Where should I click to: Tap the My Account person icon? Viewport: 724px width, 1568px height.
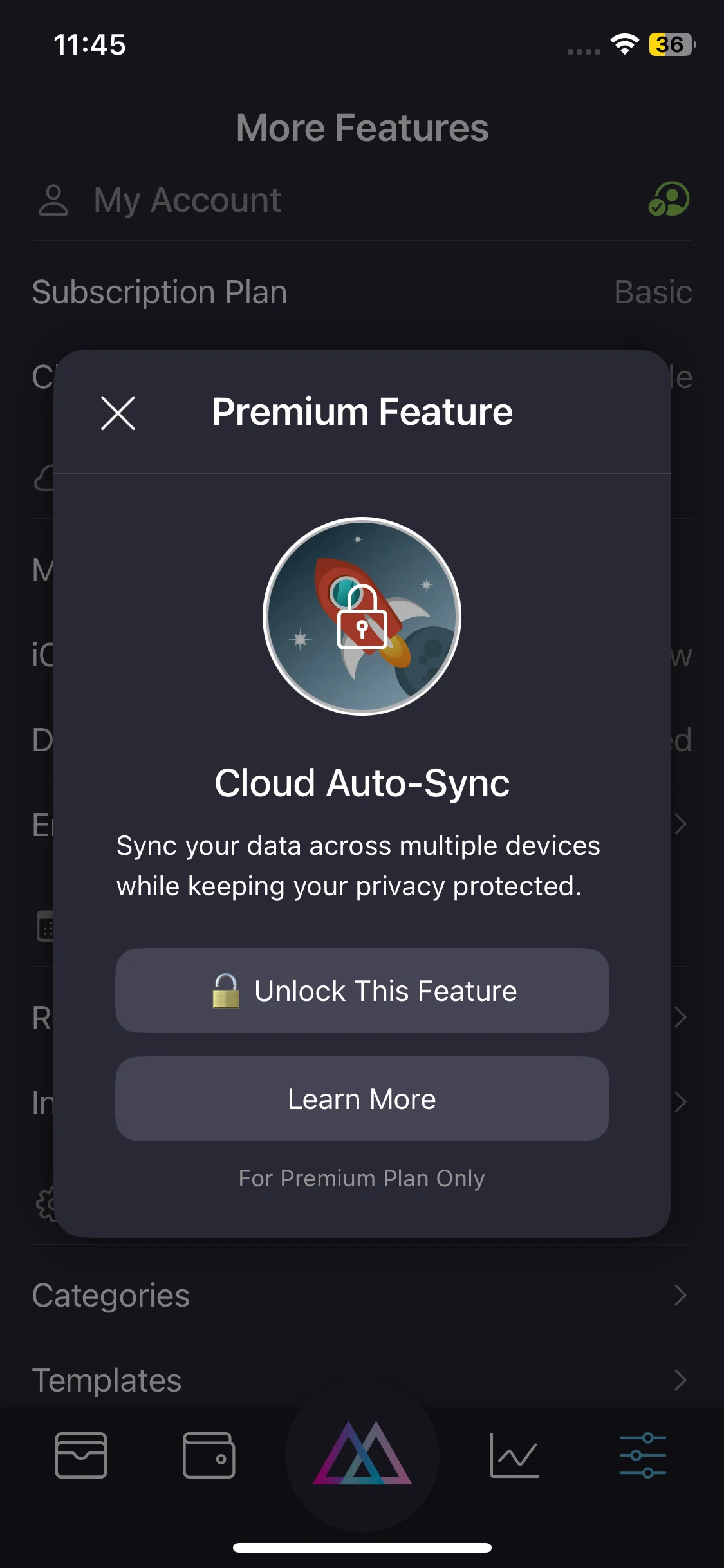click(x=53, y=200)
